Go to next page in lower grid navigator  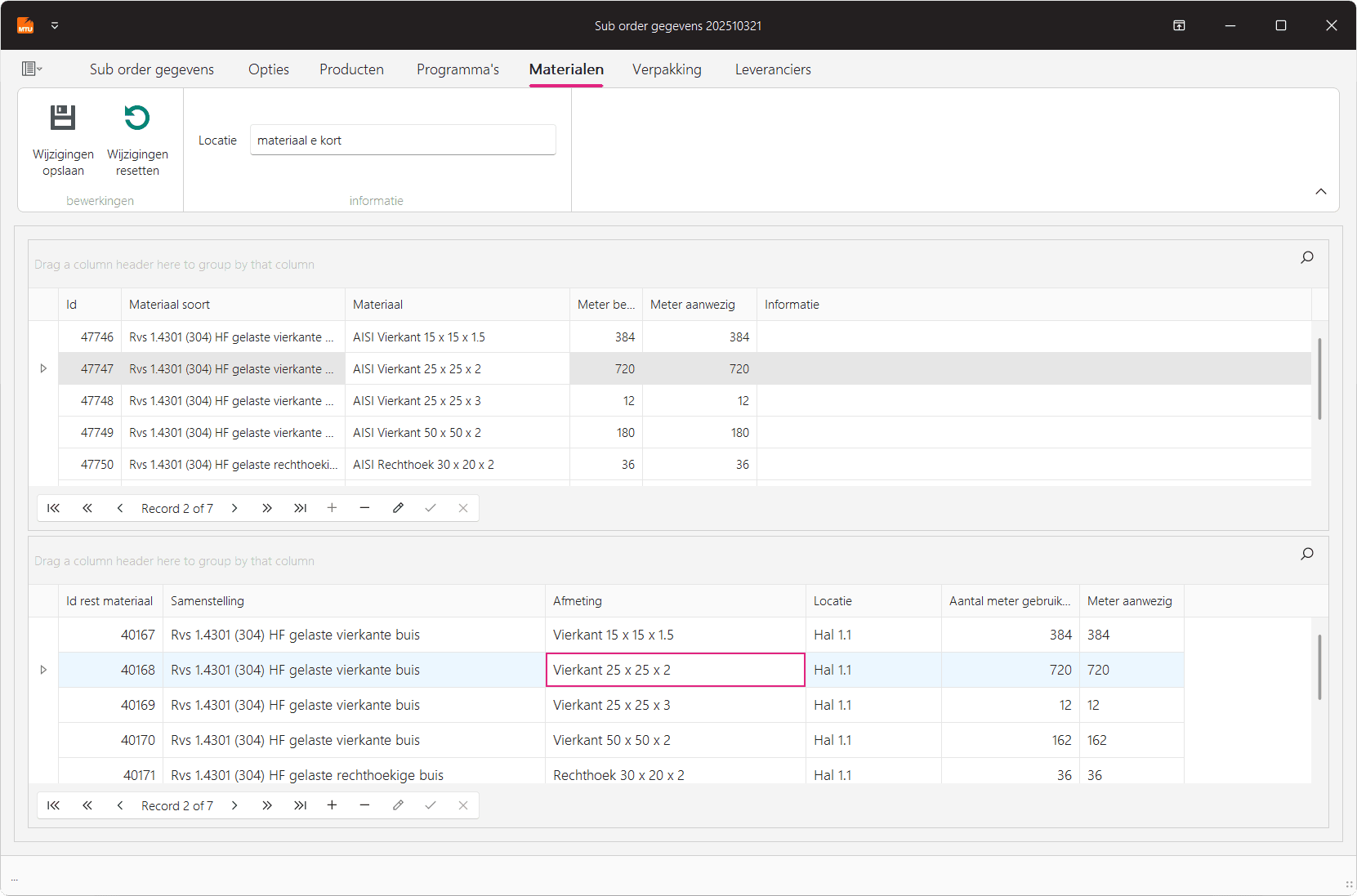(266, 805)
